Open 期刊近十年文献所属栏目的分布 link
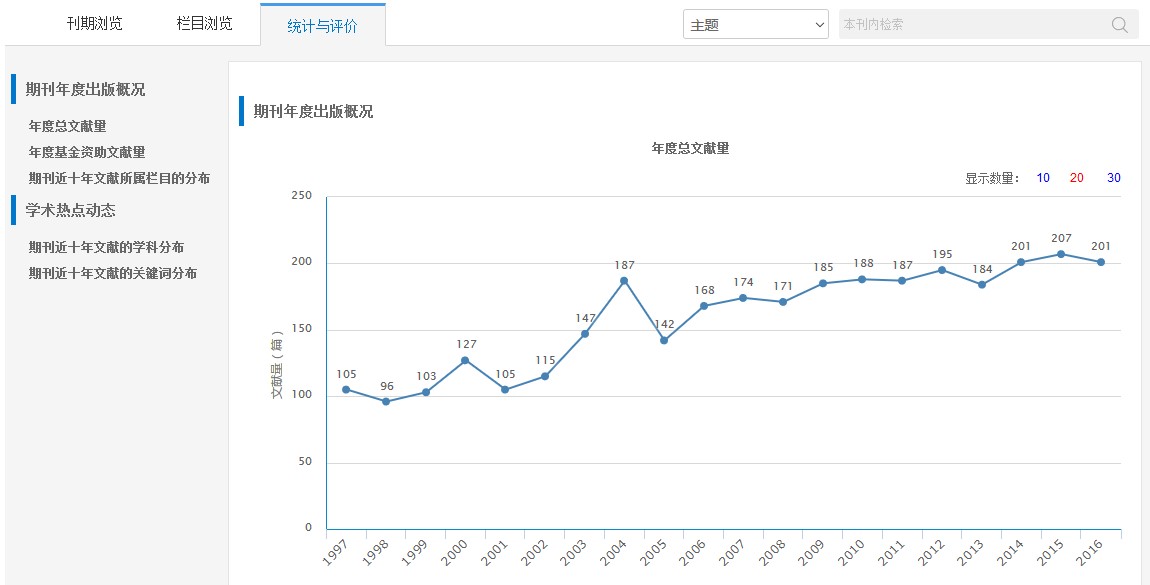This screenshot has width=1150, height=585. pyautogui.click(x=119, y=178)
